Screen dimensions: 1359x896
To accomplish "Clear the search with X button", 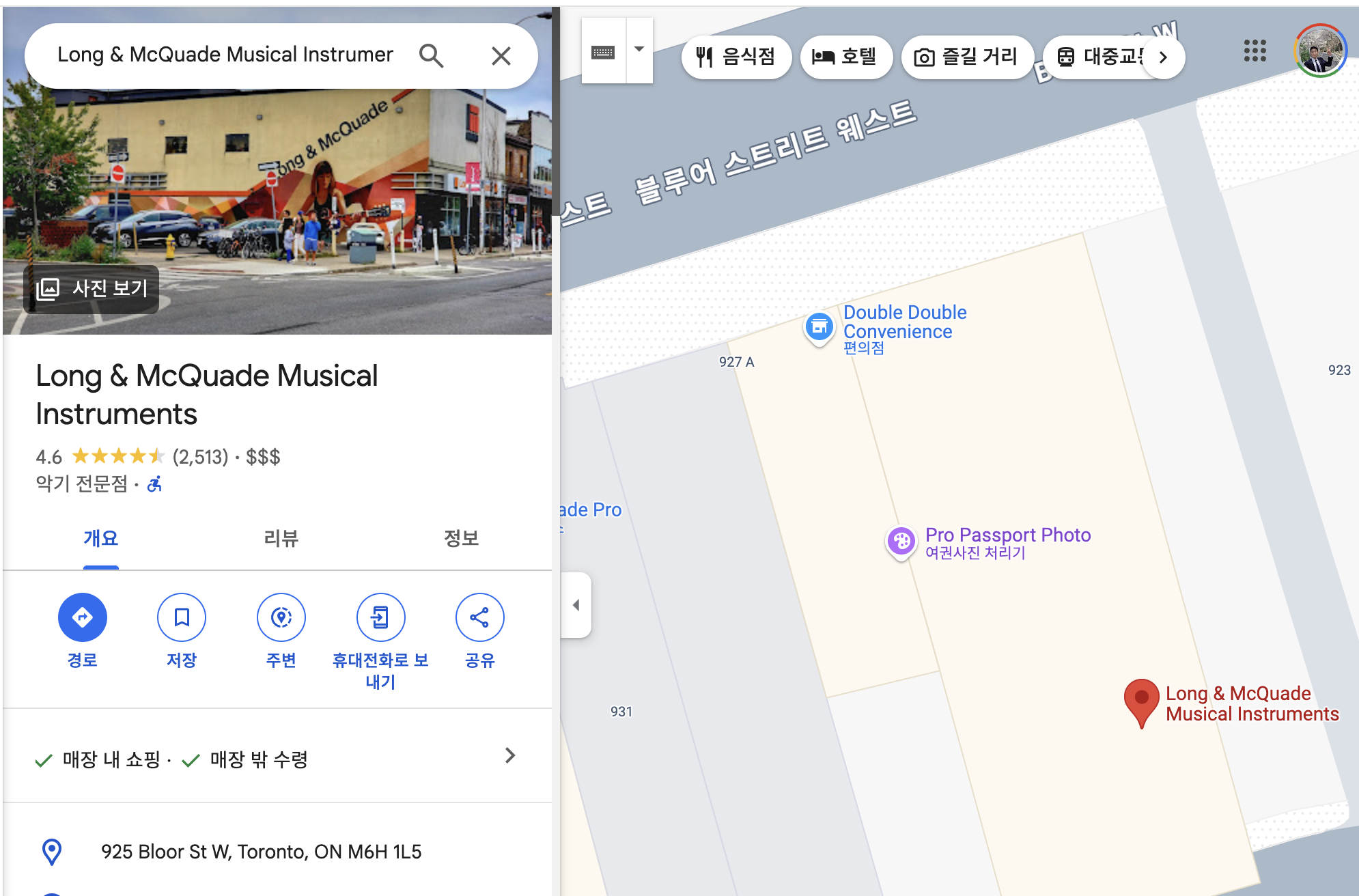I will click(501, 56).
